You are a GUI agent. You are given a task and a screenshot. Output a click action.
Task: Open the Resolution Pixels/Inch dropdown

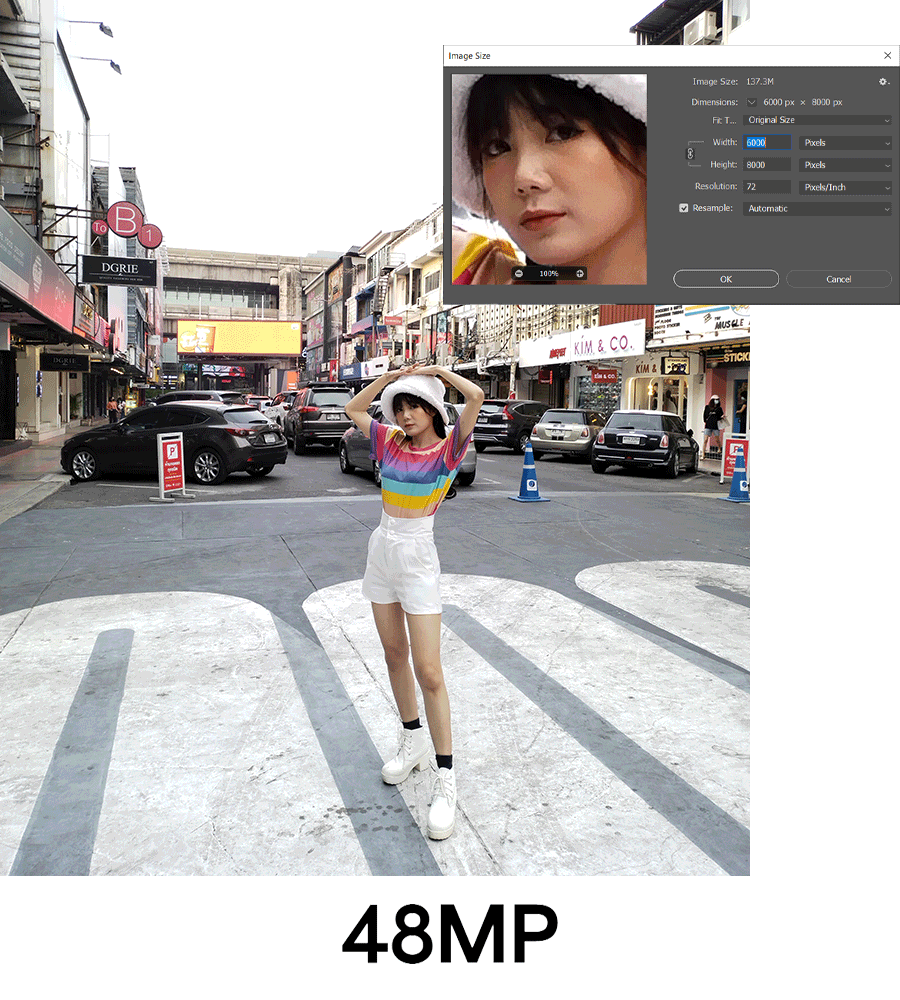tap(845, 187)
